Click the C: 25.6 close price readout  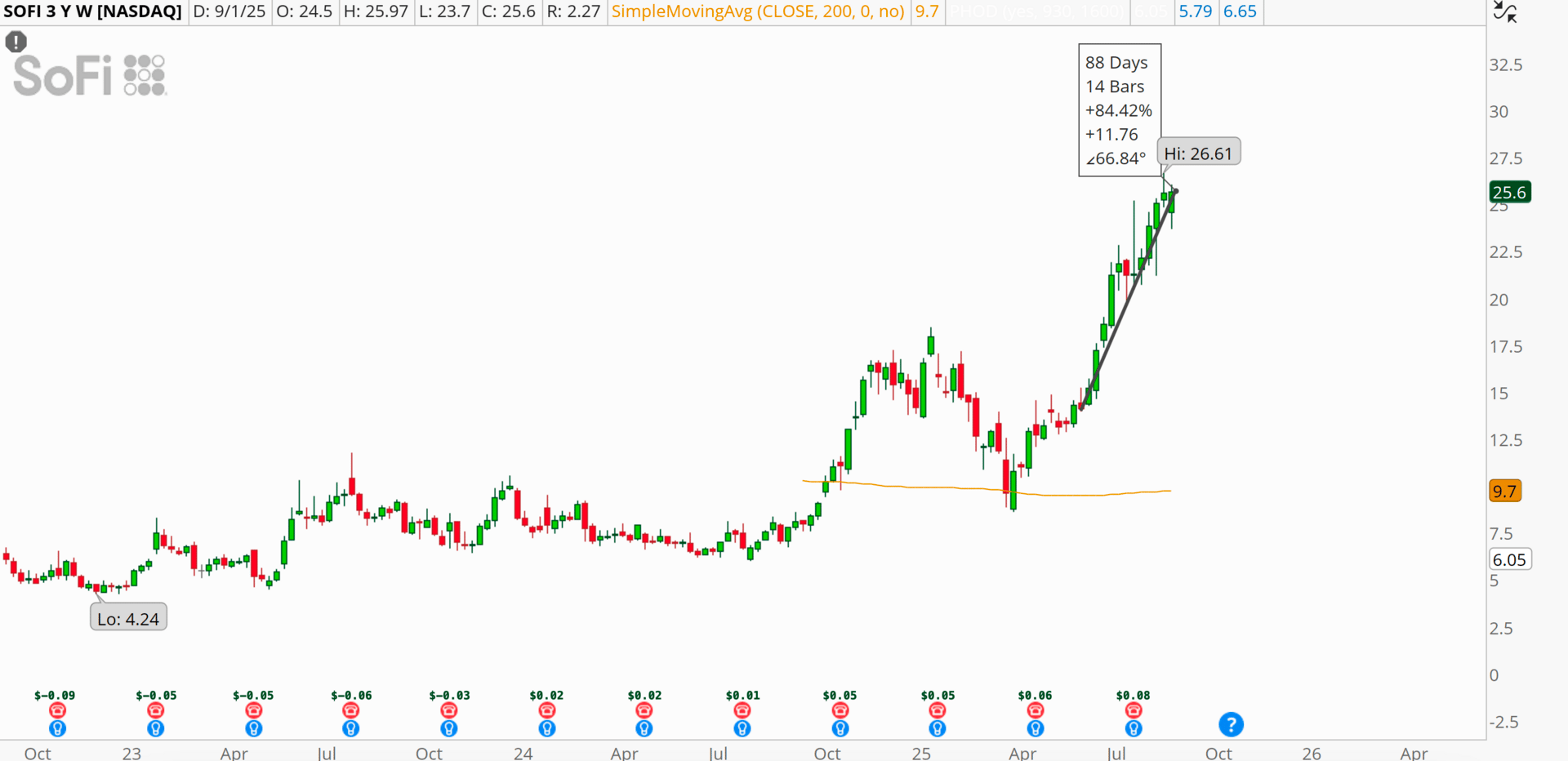coord(508,11)
